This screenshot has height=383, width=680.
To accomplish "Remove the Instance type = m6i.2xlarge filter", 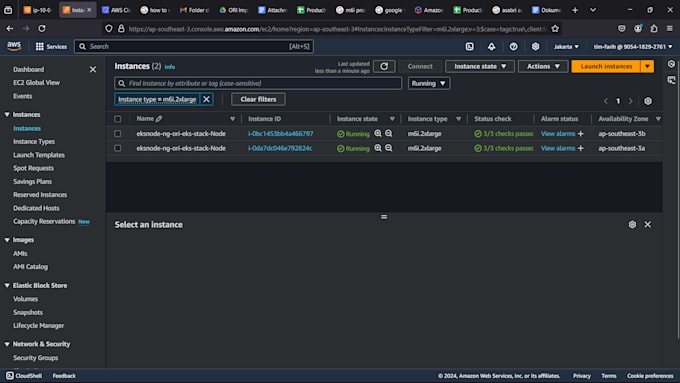I will 206,99.
